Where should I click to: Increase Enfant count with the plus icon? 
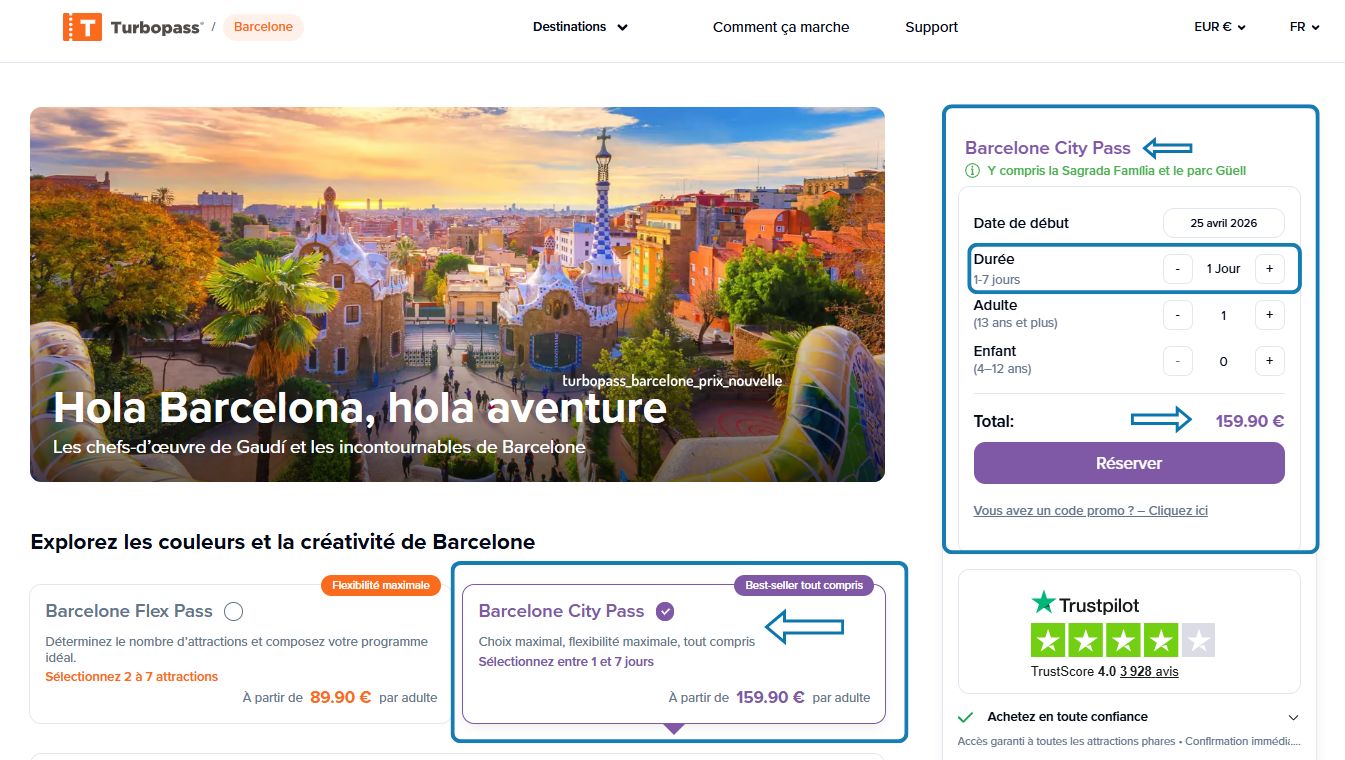[x=1269, y=360]
